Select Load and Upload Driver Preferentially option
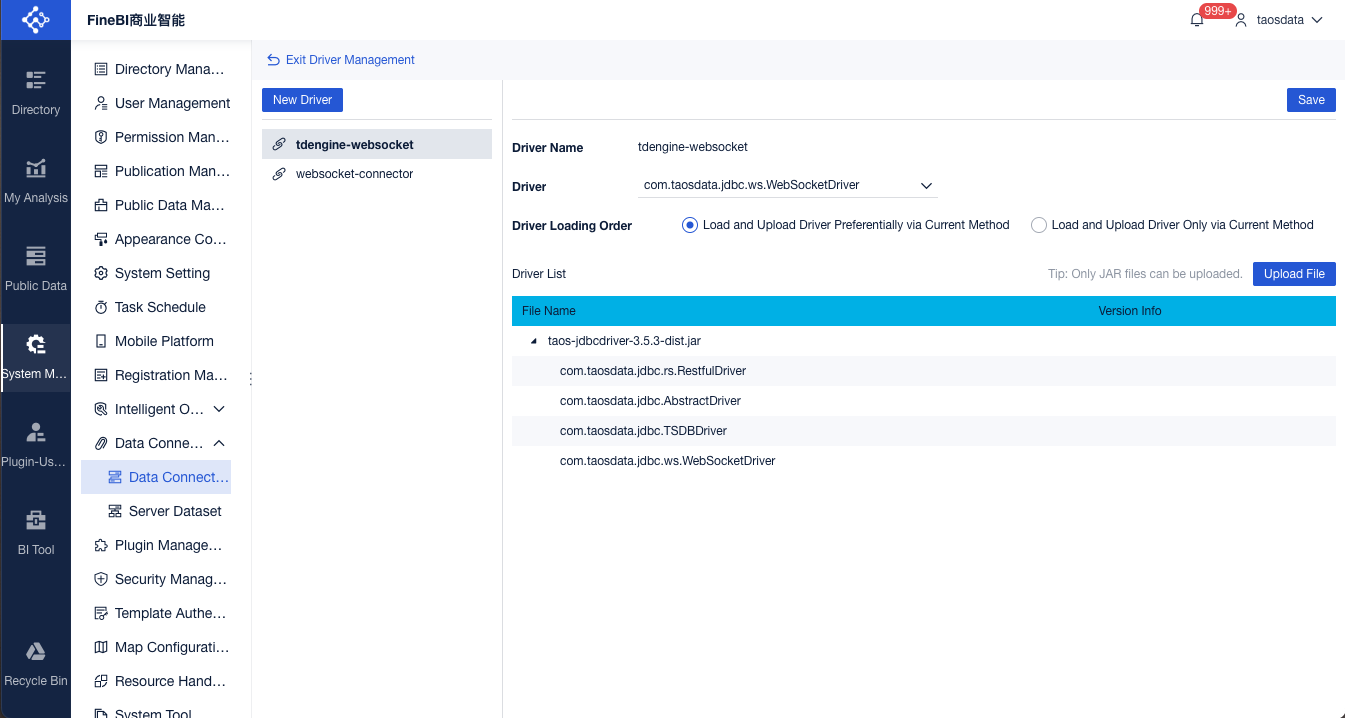1345x718 pixels. tap(689, 225)
